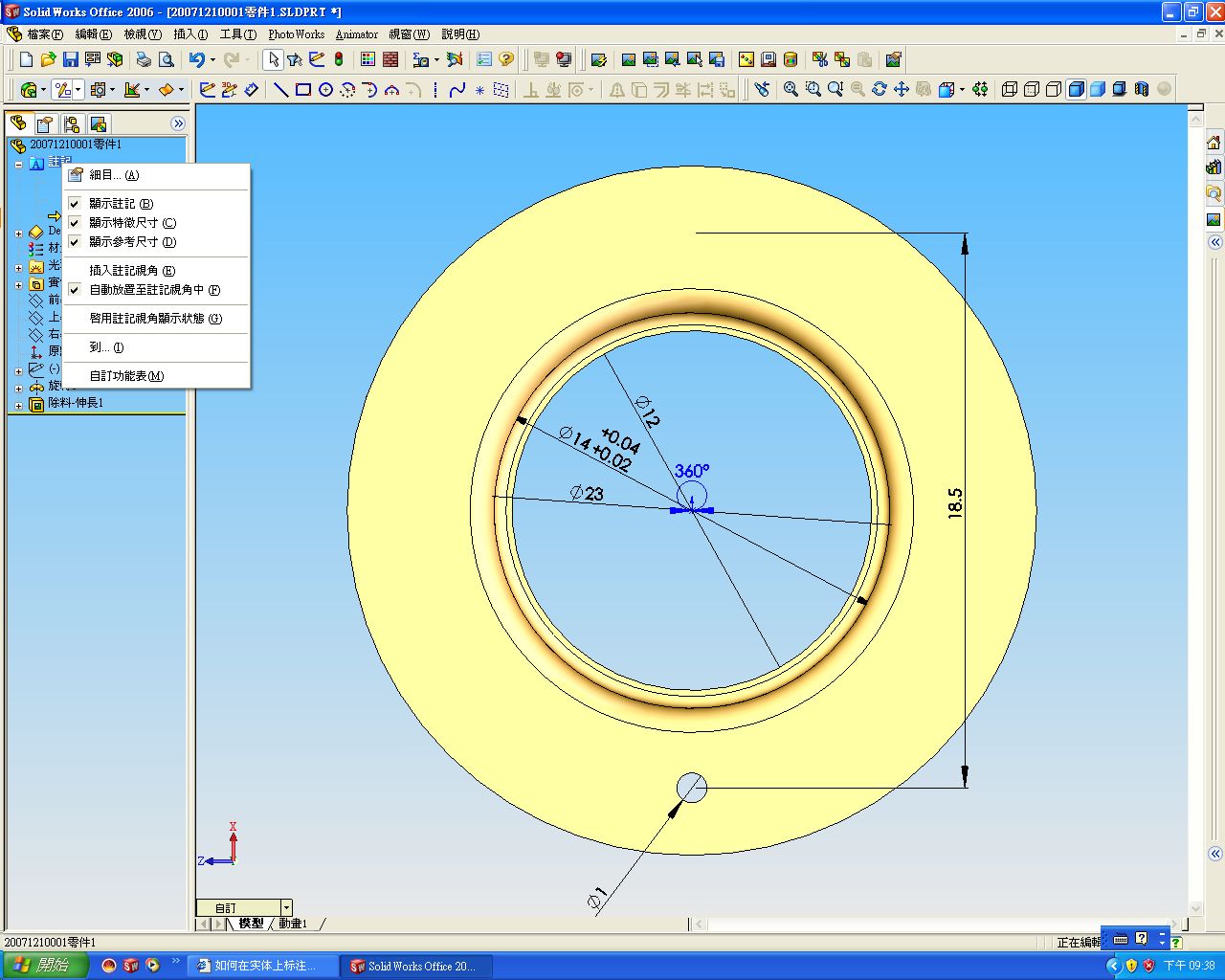
Task: Create a new document with the New icon
Action: click(x=26, y=59)
